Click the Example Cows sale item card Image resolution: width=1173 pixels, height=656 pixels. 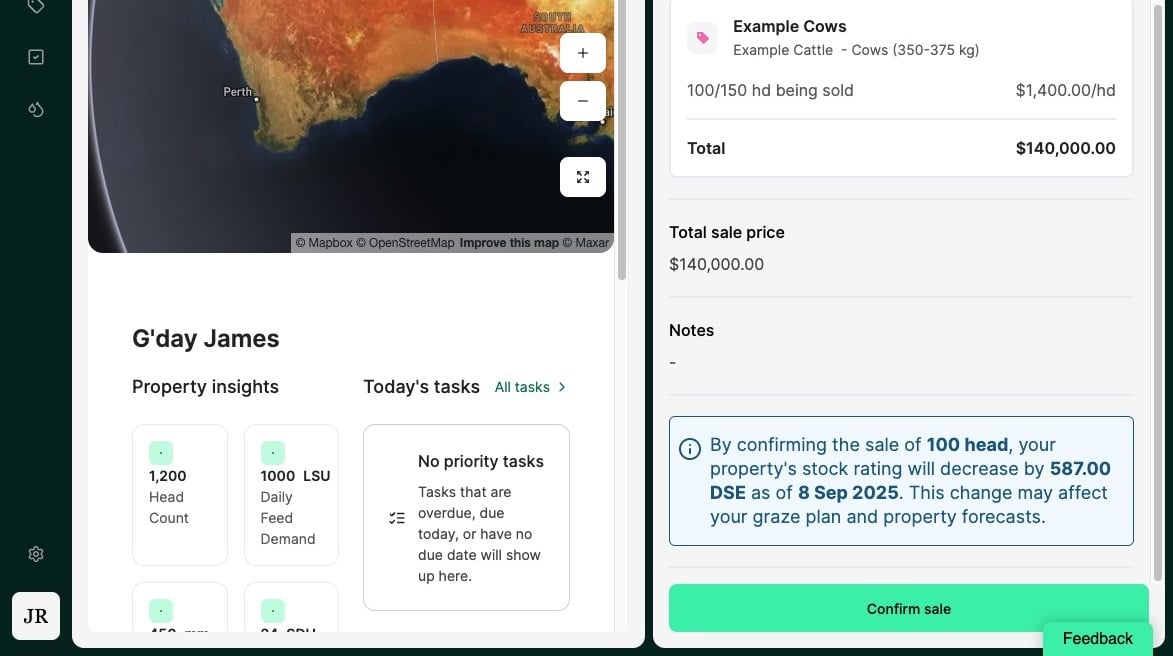(900, 90)
